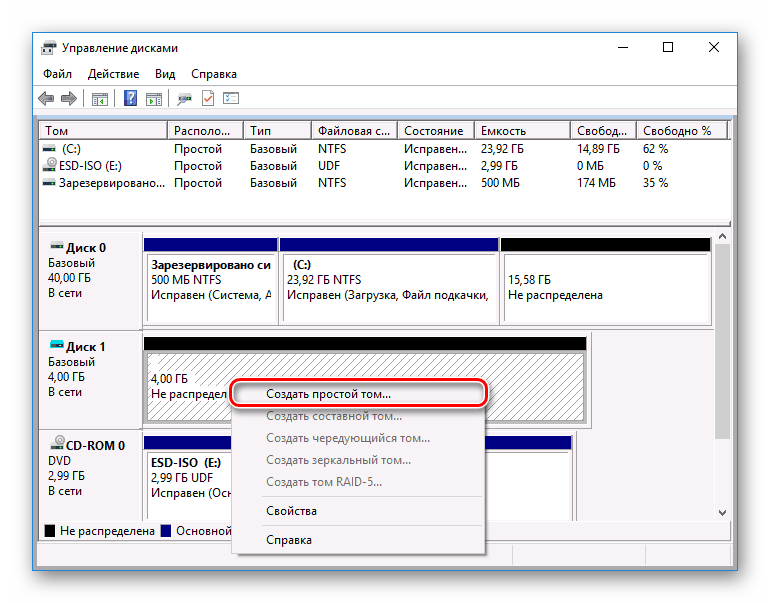Toggle the console tree toolbar icon
Image resolution: width=770 pixels, height=603 pixels.
pyautogui.click(x=99, y=99)
